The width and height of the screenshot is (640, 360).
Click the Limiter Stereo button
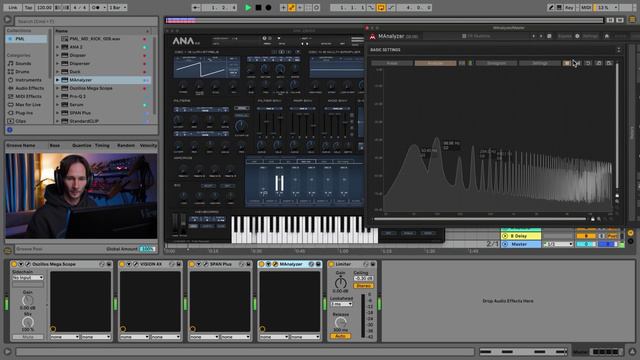(363, 286)
